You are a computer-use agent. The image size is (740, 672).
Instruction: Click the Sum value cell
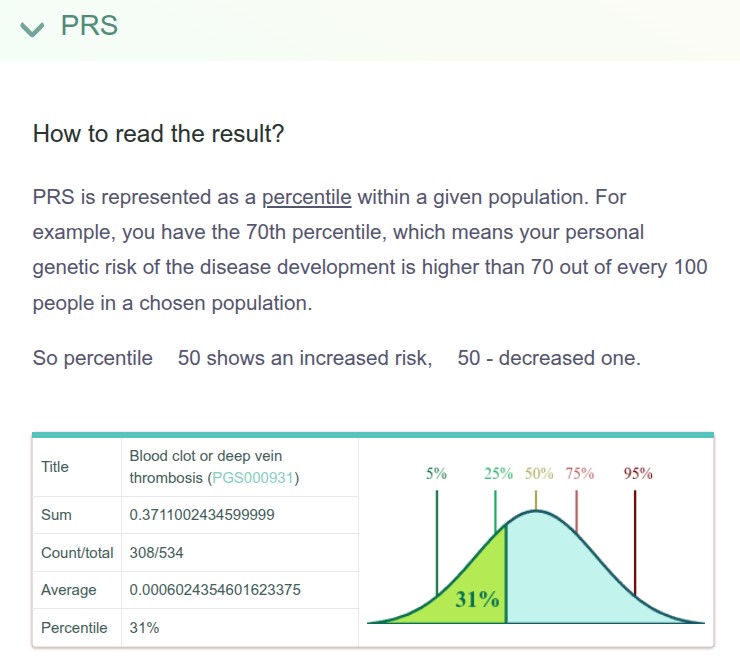tap(240, 515)
